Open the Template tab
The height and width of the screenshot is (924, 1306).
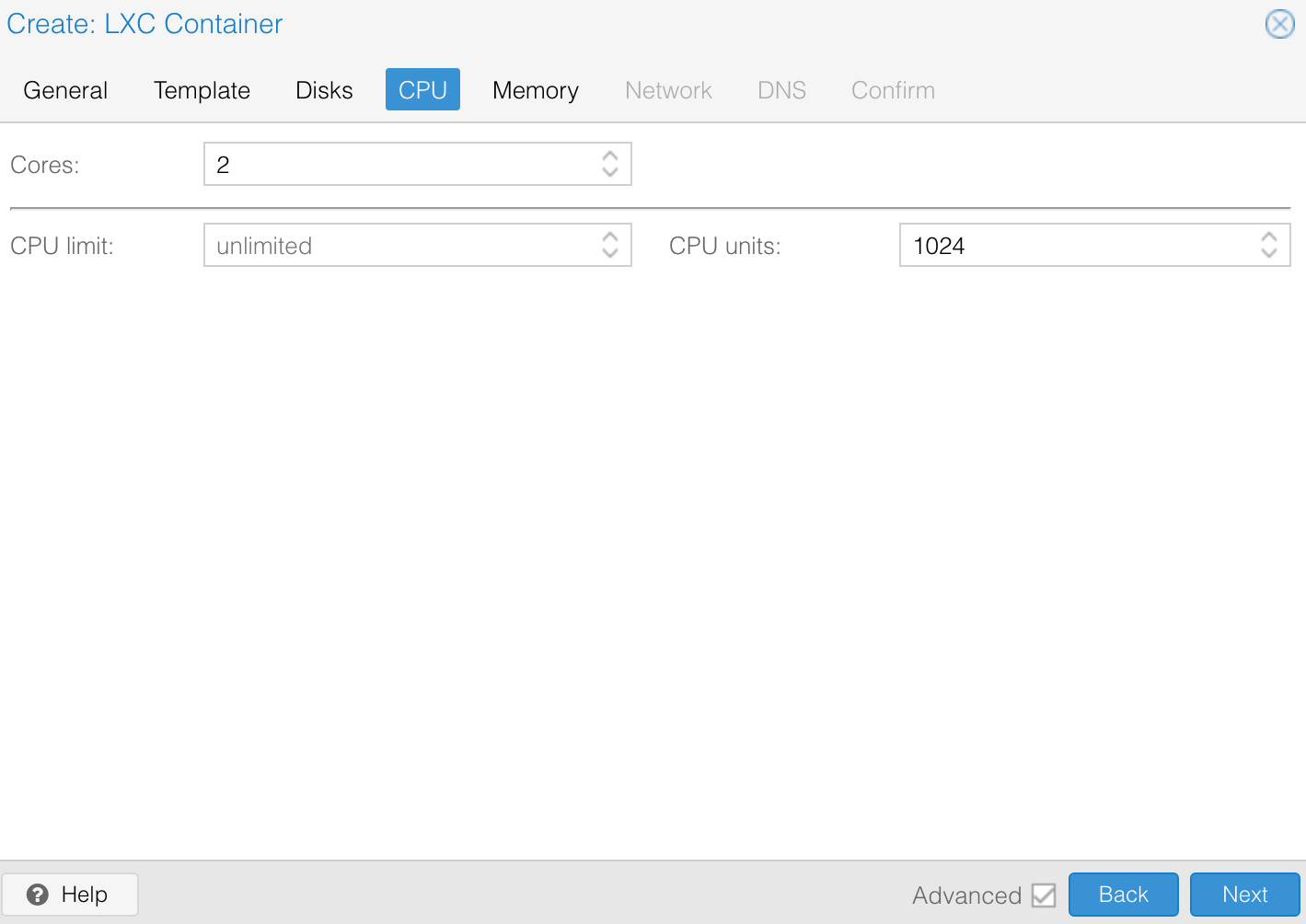pyautogui.click(x=202, y=89)
